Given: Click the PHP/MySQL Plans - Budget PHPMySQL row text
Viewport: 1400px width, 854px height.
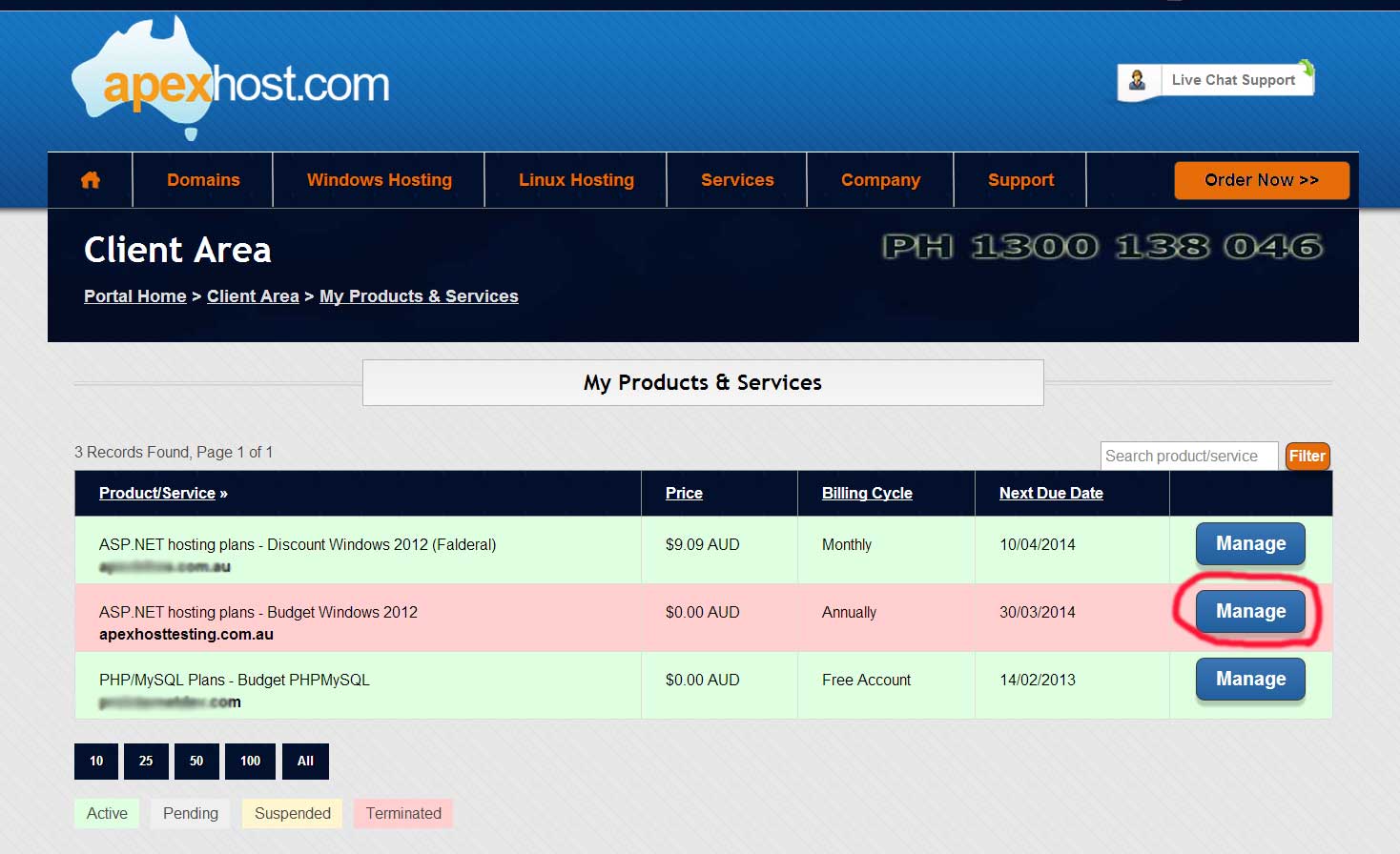Looking at the screenshot, I should [x=235, y=680].
